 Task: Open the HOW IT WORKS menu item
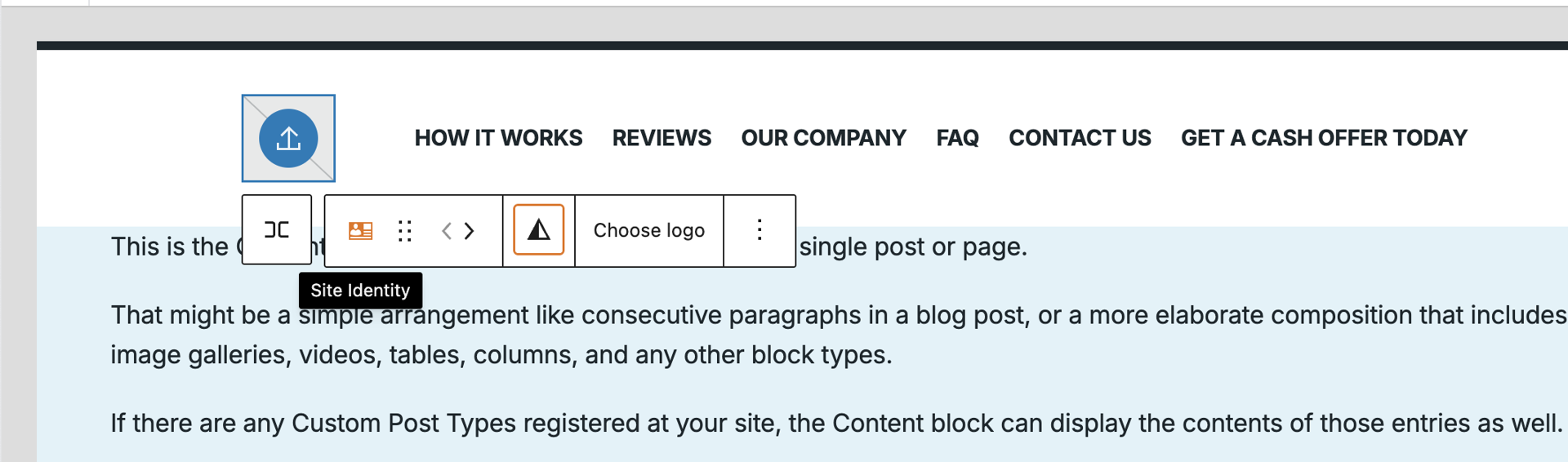pos(498,138)
